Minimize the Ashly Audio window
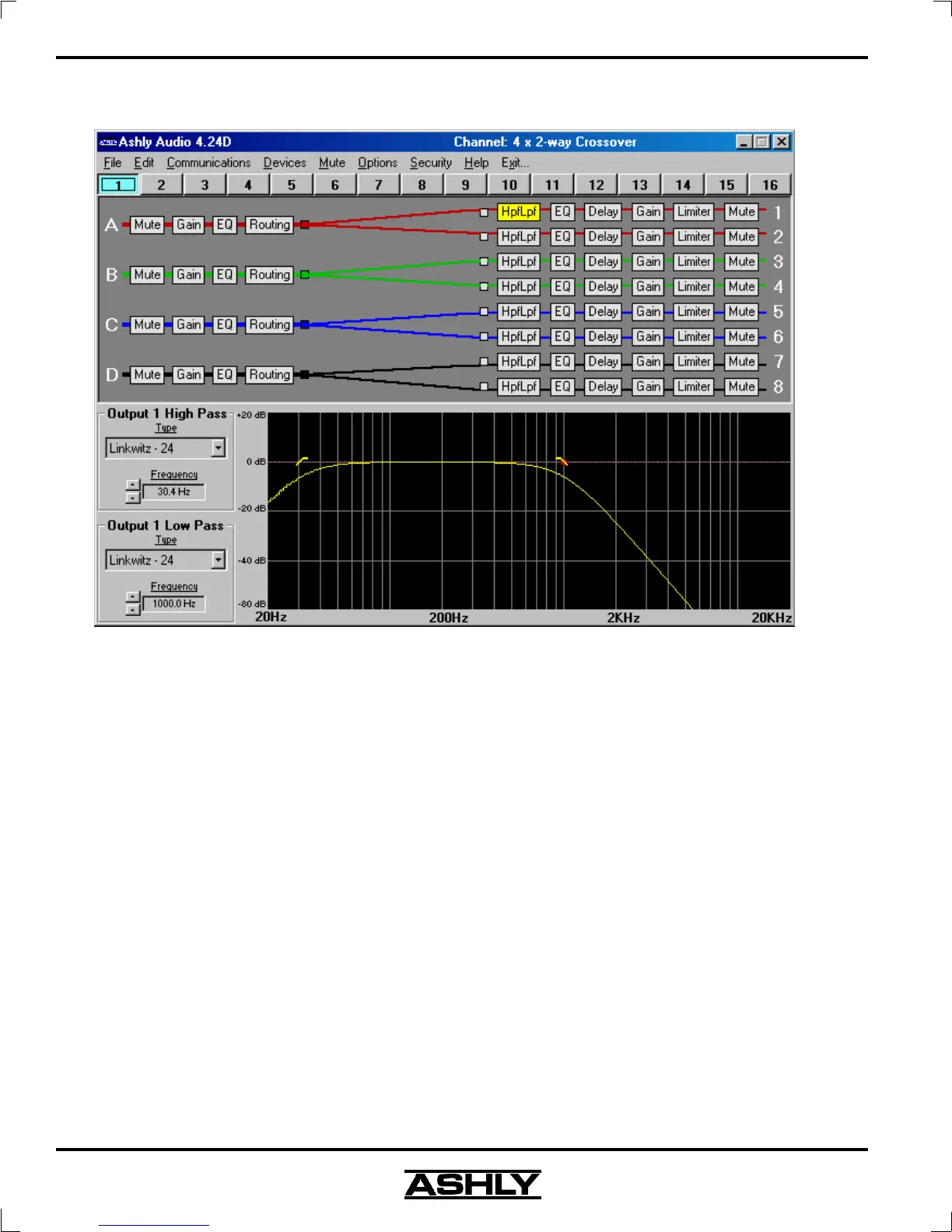 (x=744, y=142)
